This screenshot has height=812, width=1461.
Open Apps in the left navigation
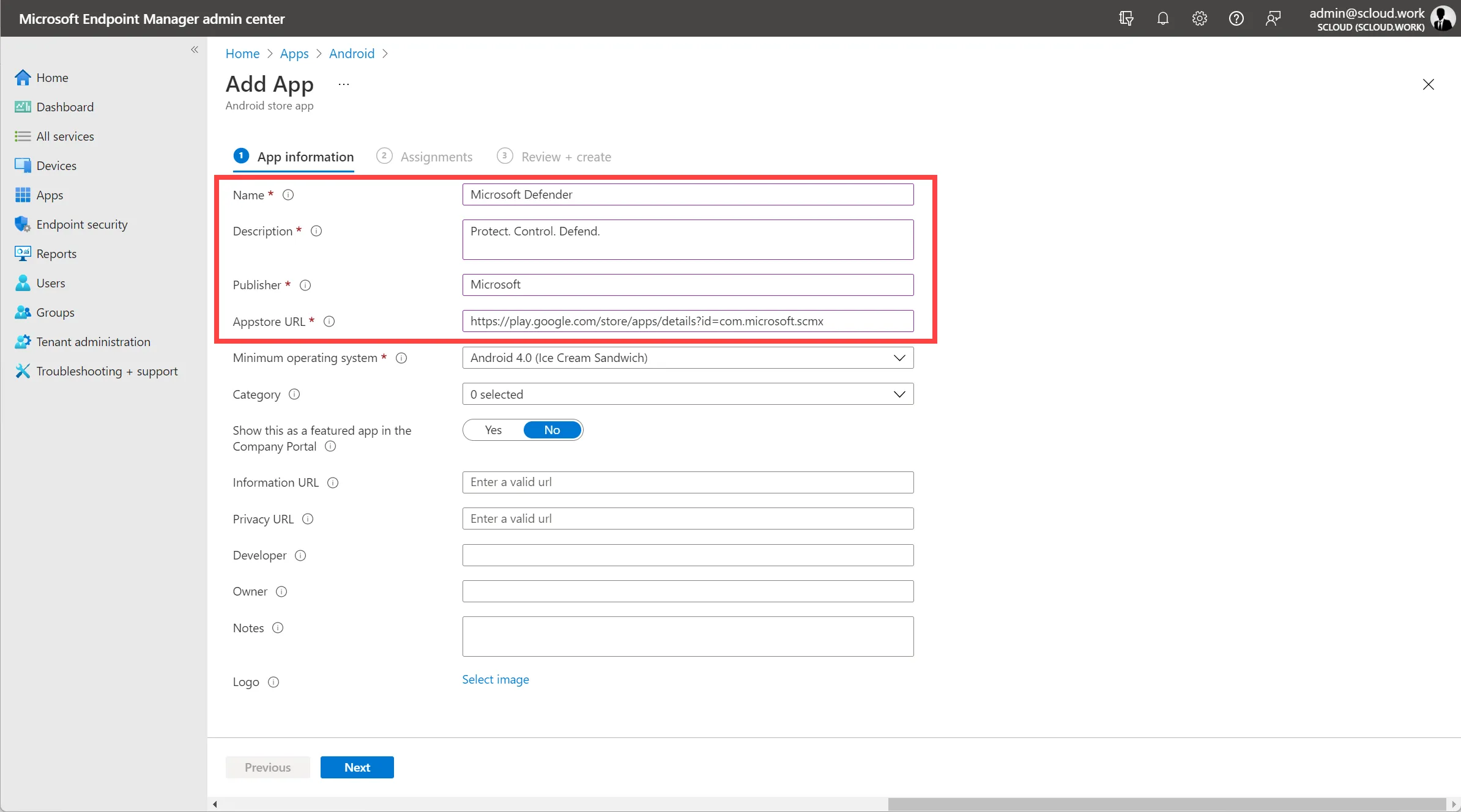click(x=39, y=195)
